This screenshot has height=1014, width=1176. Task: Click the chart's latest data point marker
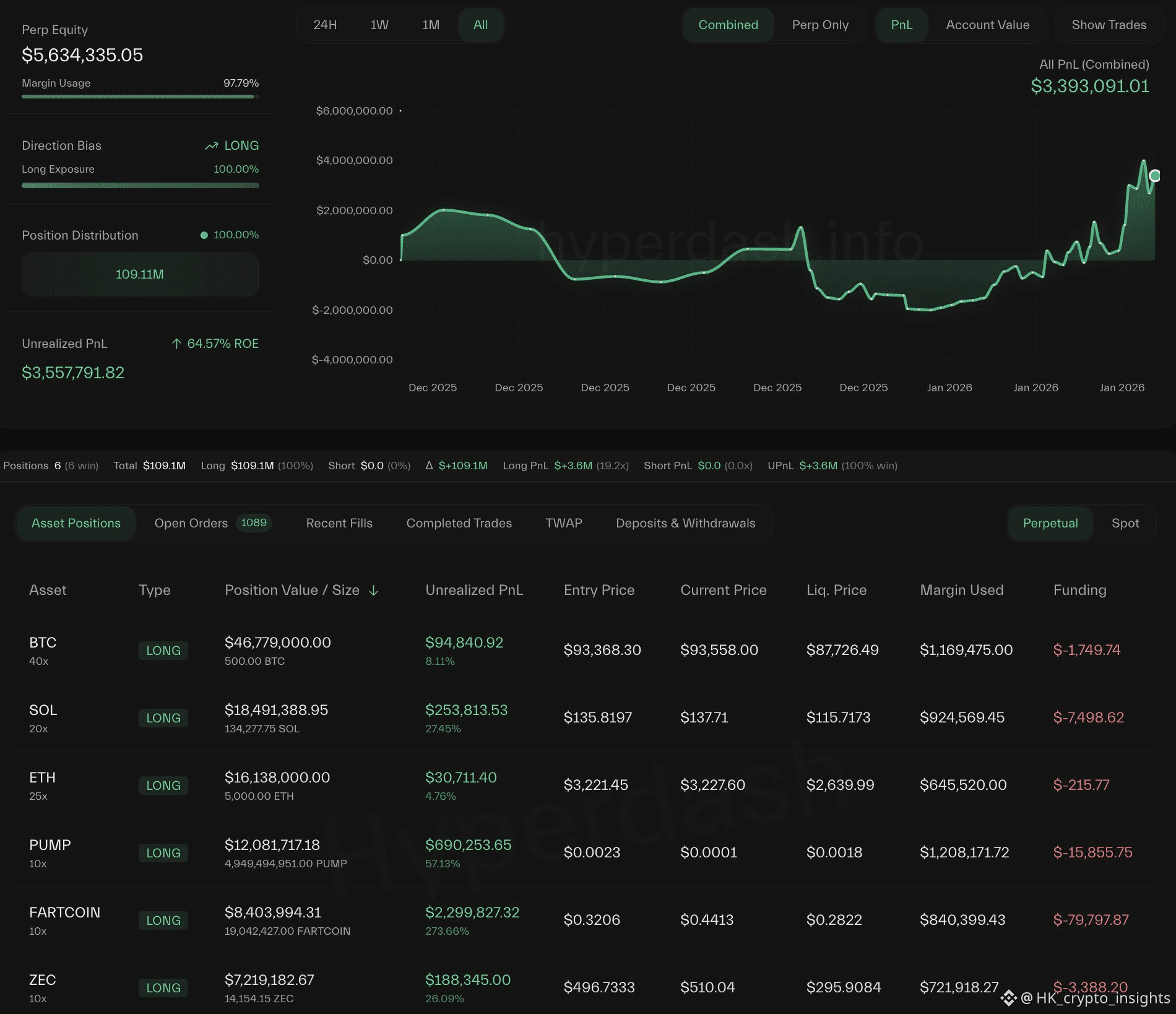(x=1154, y=176)
